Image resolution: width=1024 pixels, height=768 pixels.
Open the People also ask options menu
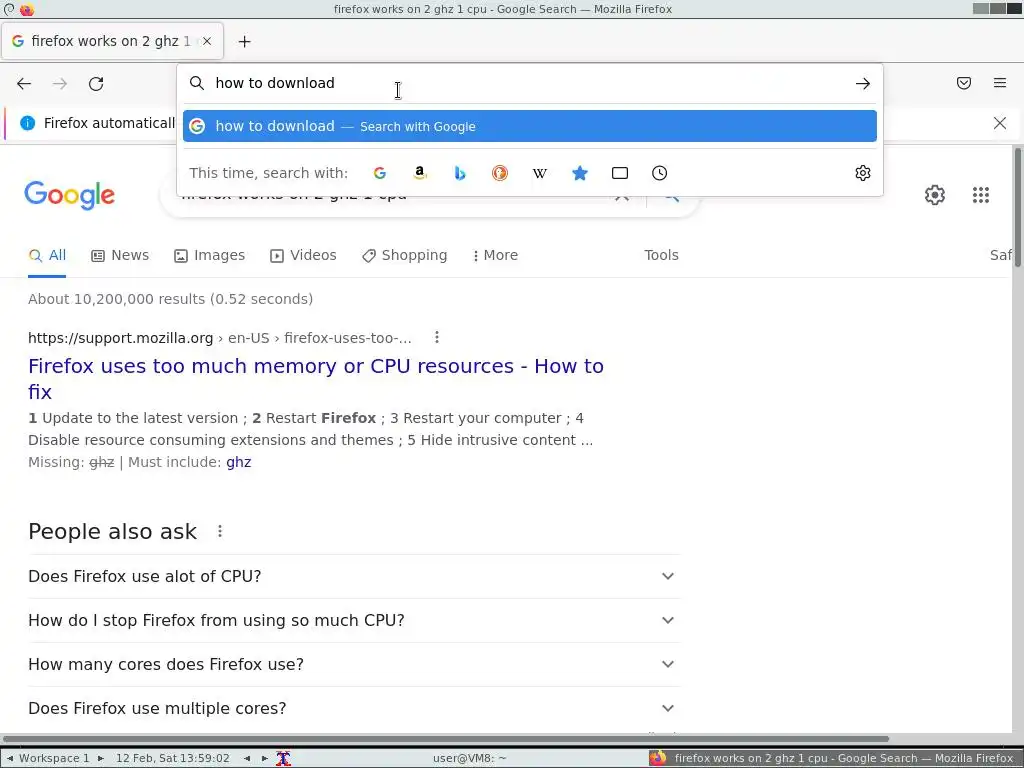coord(220,531)
